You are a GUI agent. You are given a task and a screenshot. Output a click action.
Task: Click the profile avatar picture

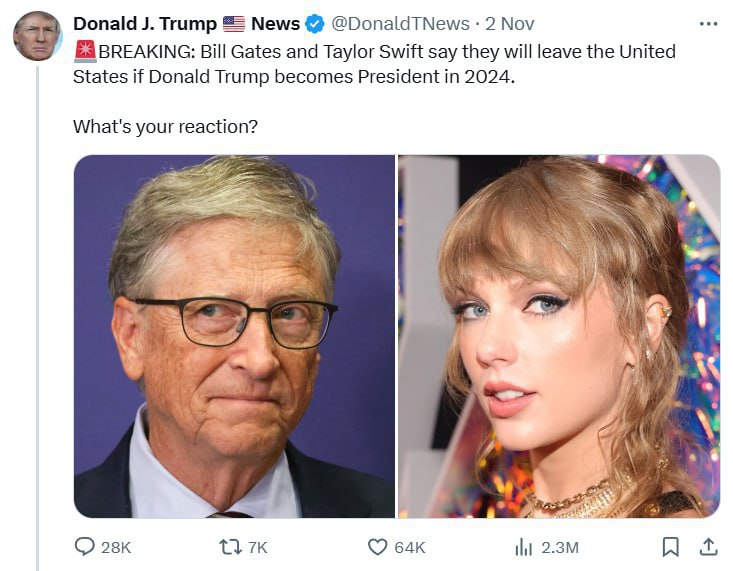(37, 37)
